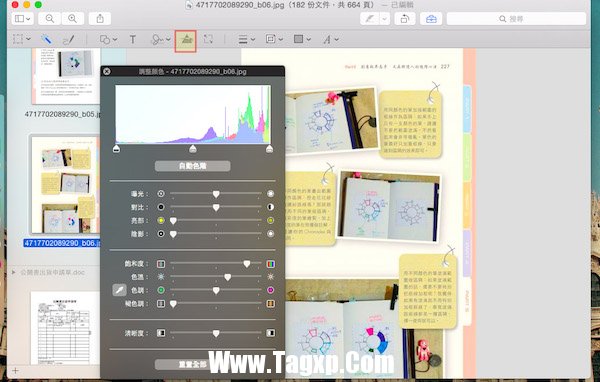The image size is (600, 382).
Task: Click the maximum highlights icon on right
Action: [x=271, y=220]
